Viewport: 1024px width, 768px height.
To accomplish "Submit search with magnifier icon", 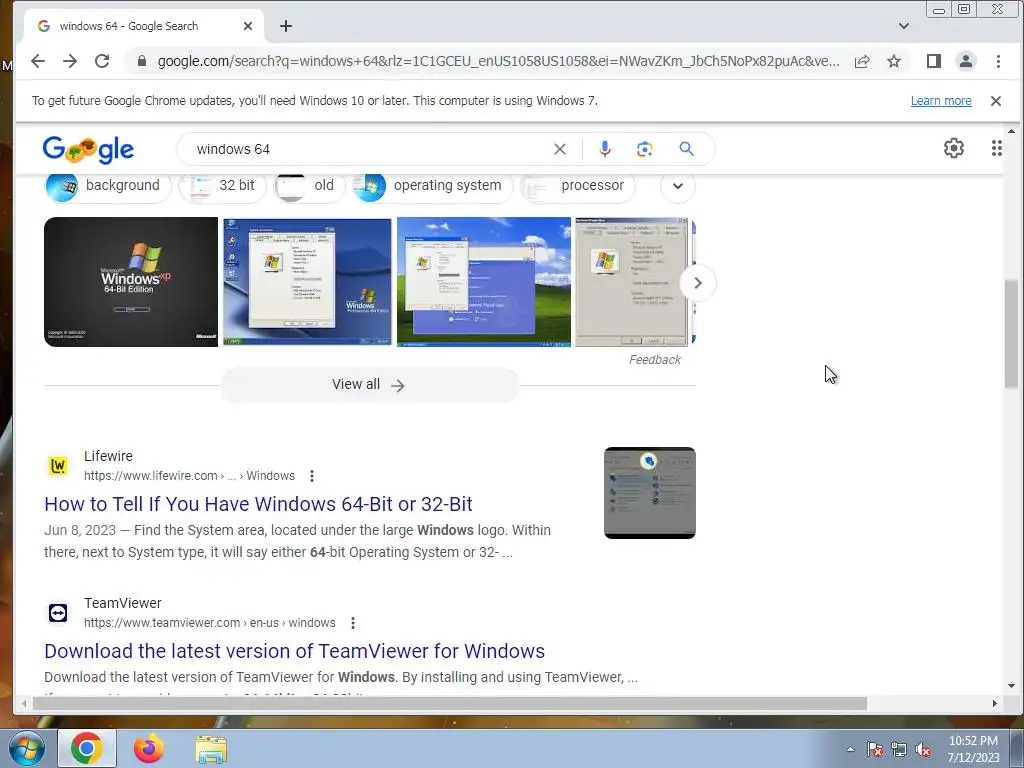I will [x=686, y=149].
